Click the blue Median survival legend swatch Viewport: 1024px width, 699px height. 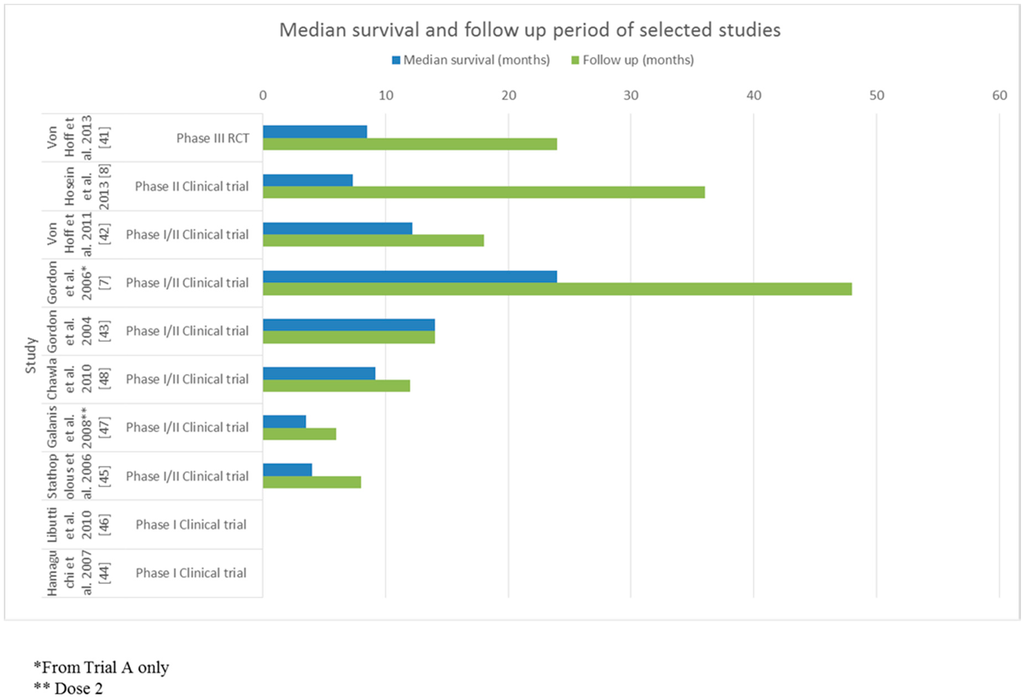coord(395,60)
